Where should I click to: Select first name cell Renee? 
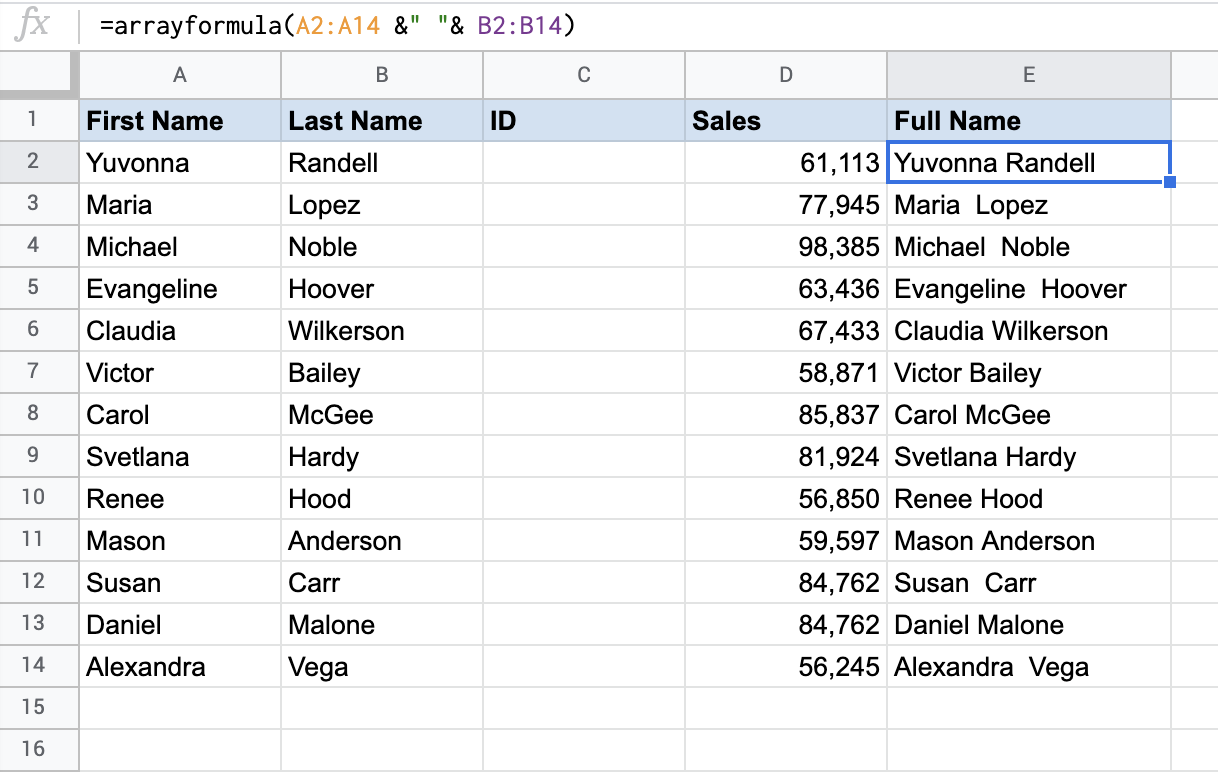coord(180,499)
